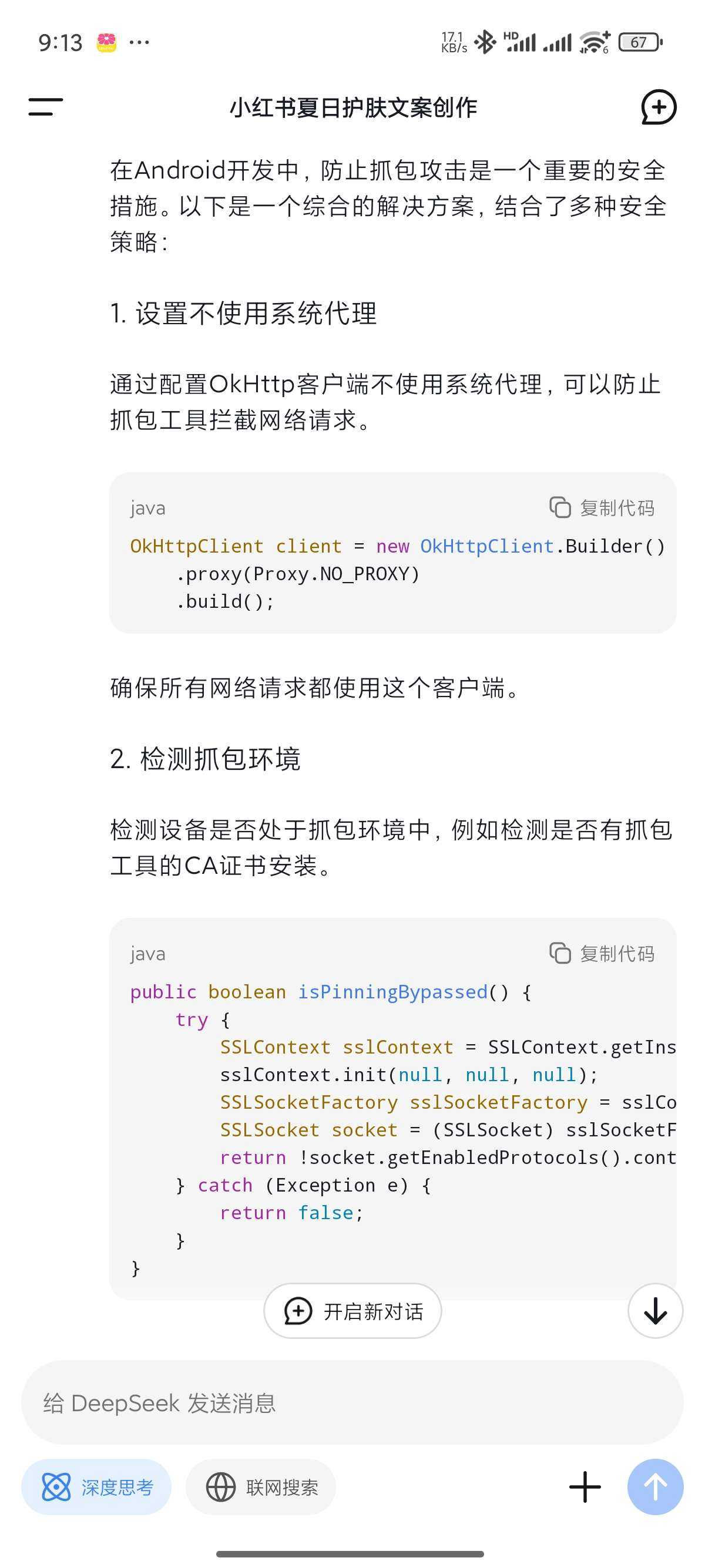The width and height of the screenshot is (705, 1568).
Task: Send message with the blue arrow button
Action: (x=655, y=1487)
